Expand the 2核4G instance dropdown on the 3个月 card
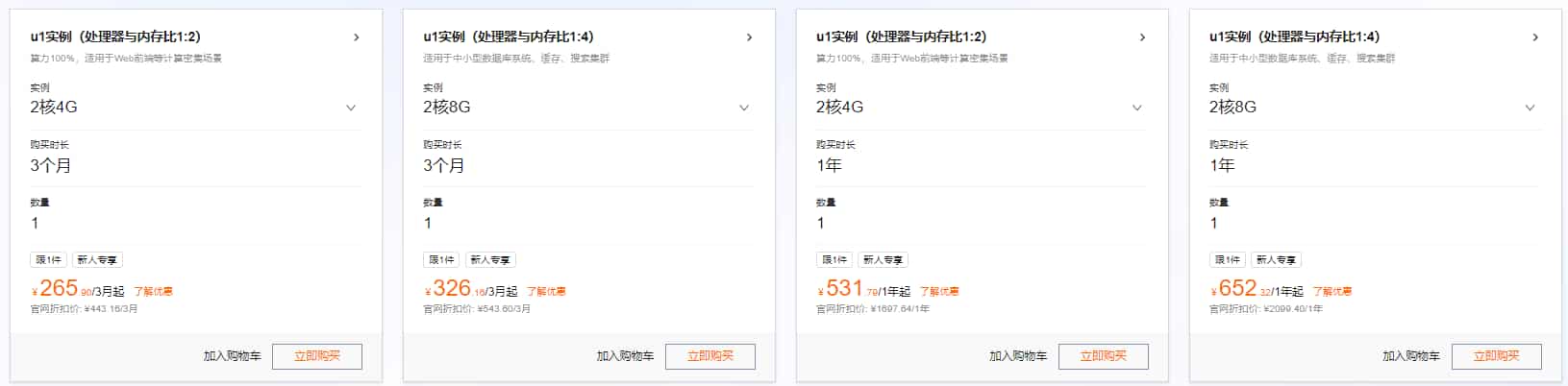 pos(351,108)
